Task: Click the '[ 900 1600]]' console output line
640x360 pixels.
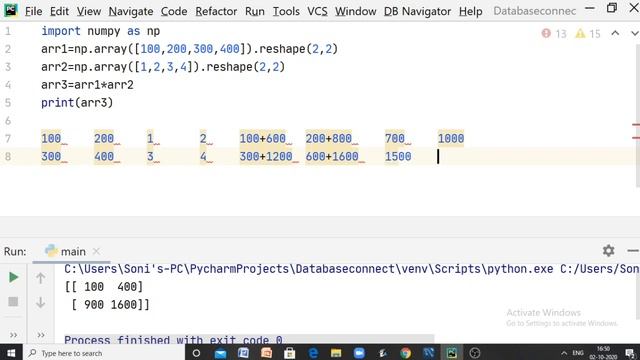Action: click(x=110, y=305)
